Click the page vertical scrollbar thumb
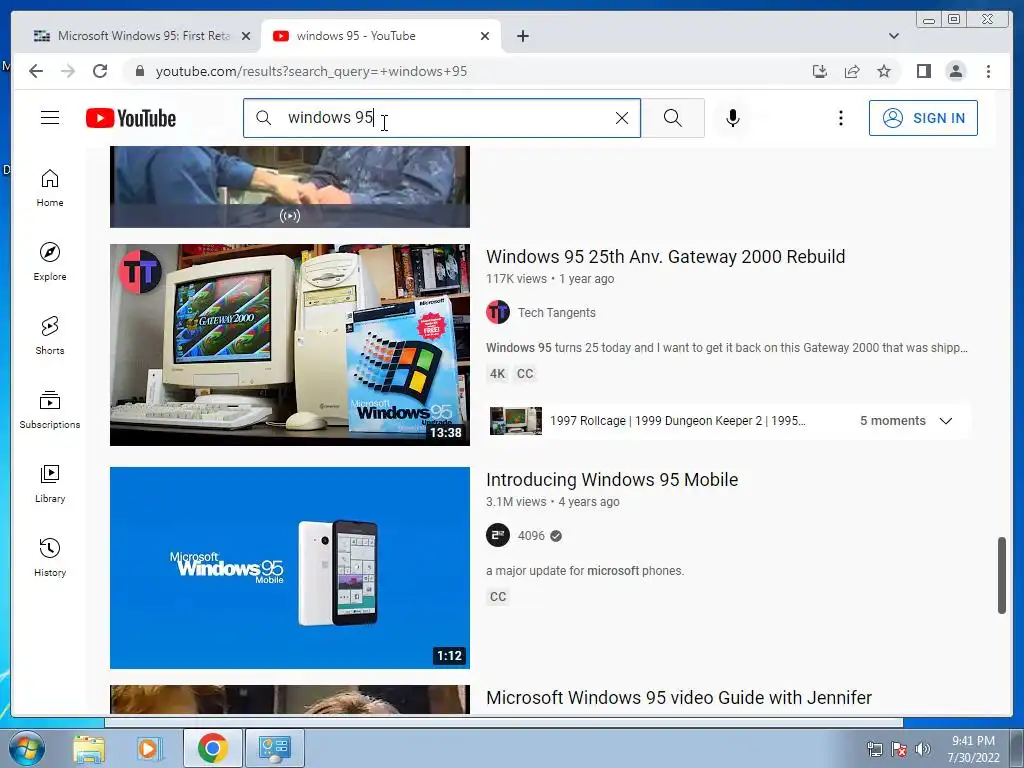 1002,575
